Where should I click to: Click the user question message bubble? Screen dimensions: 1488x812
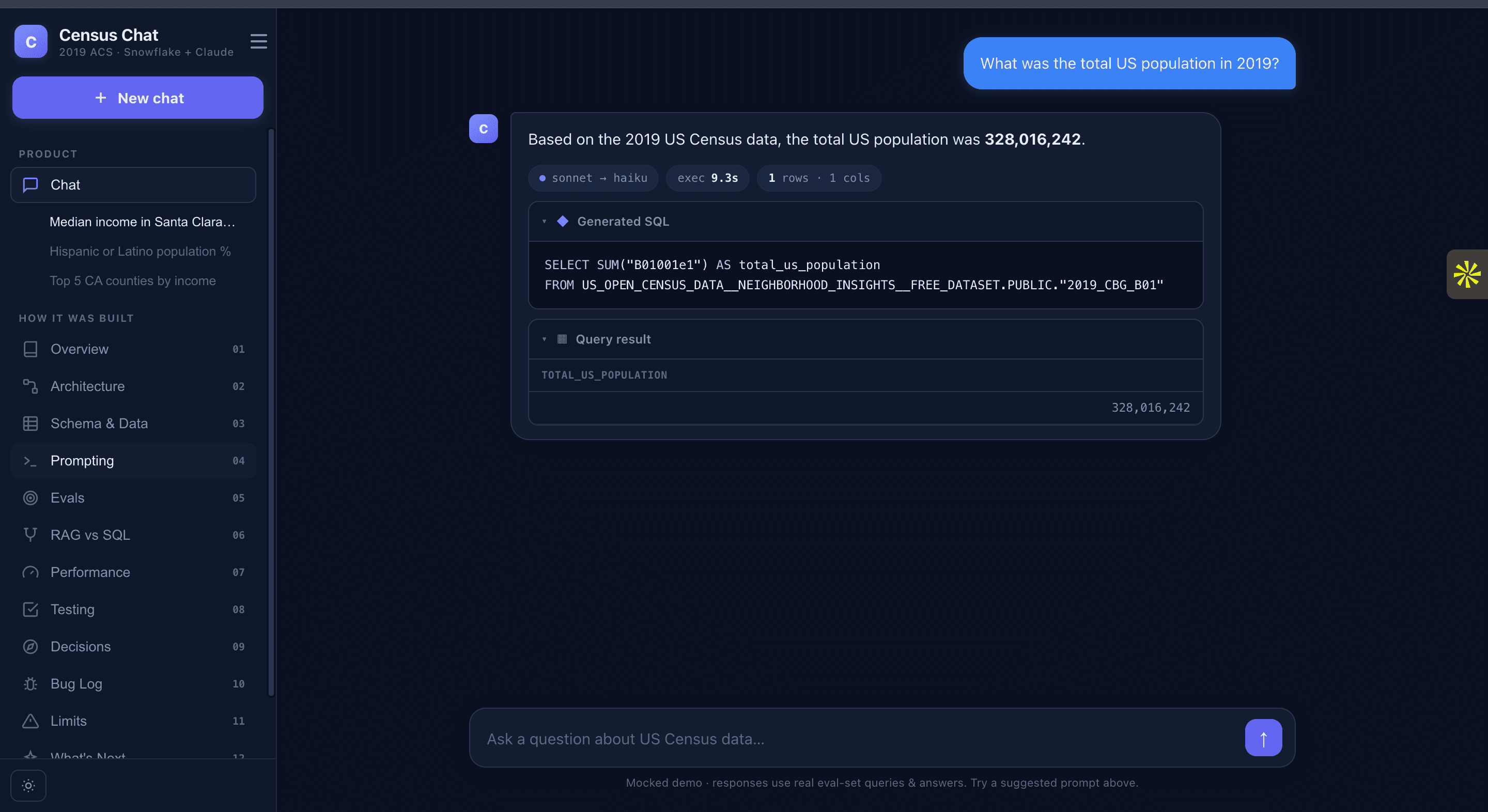tap(1129, 64)
